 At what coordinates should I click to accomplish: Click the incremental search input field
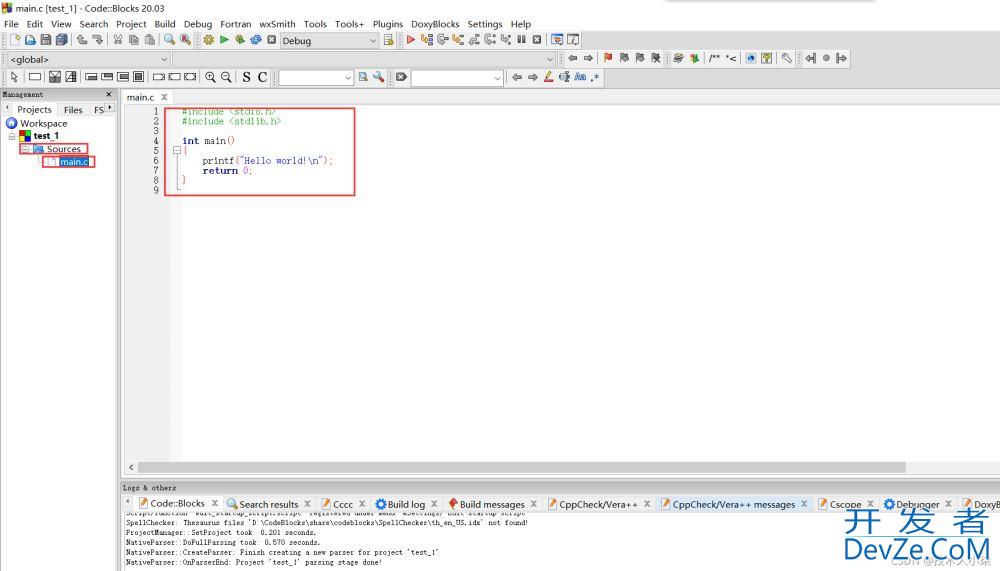[x=452, y=78]
